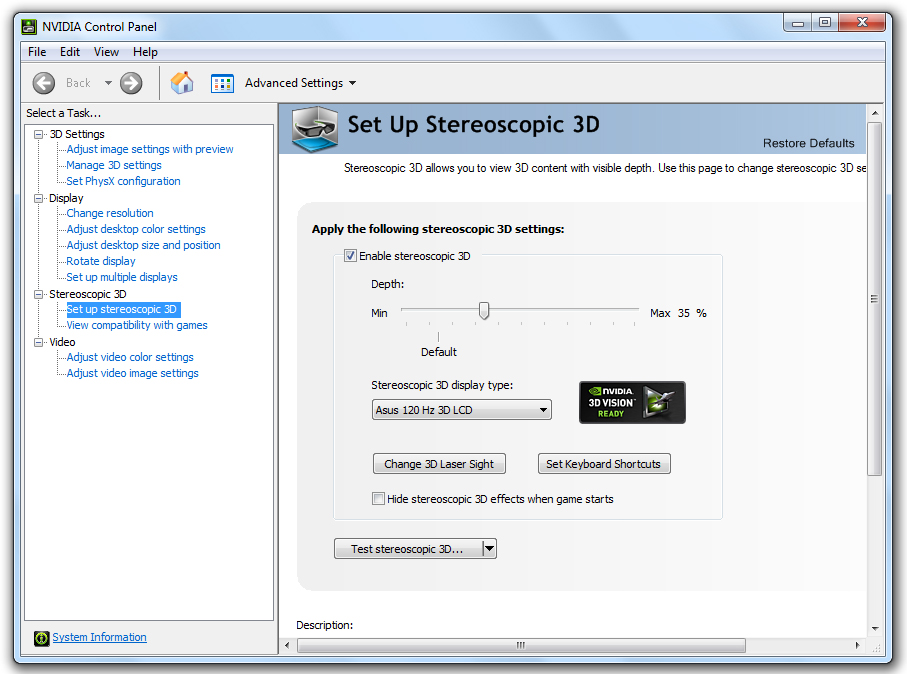Click the Depth slider thumb
Screen dimensions: 907x674
pyautogui.click(x=484, y=311)
